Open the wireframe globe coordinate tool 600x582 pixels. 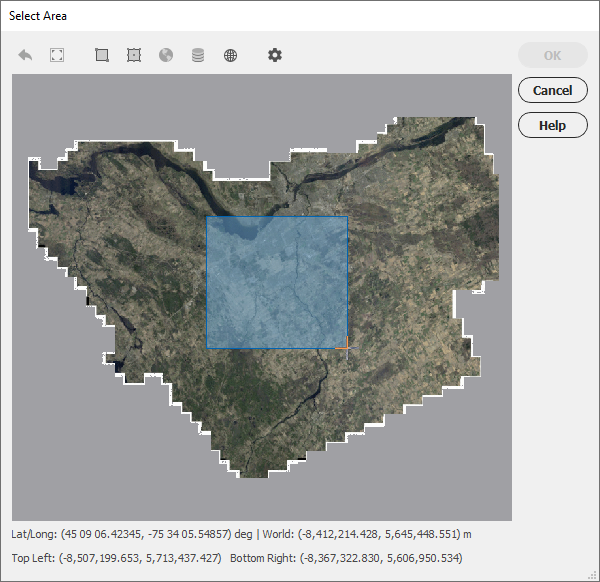coord(230,55)
